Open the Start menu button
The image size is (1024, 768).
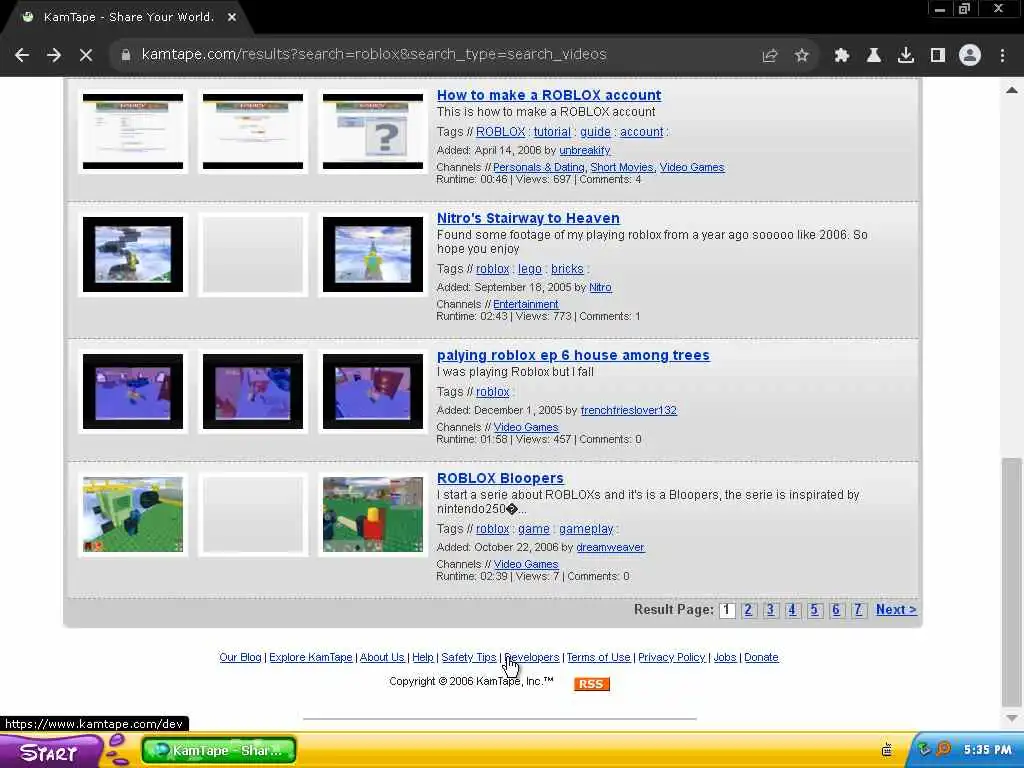pyautogui.click(x=49, y=752)
